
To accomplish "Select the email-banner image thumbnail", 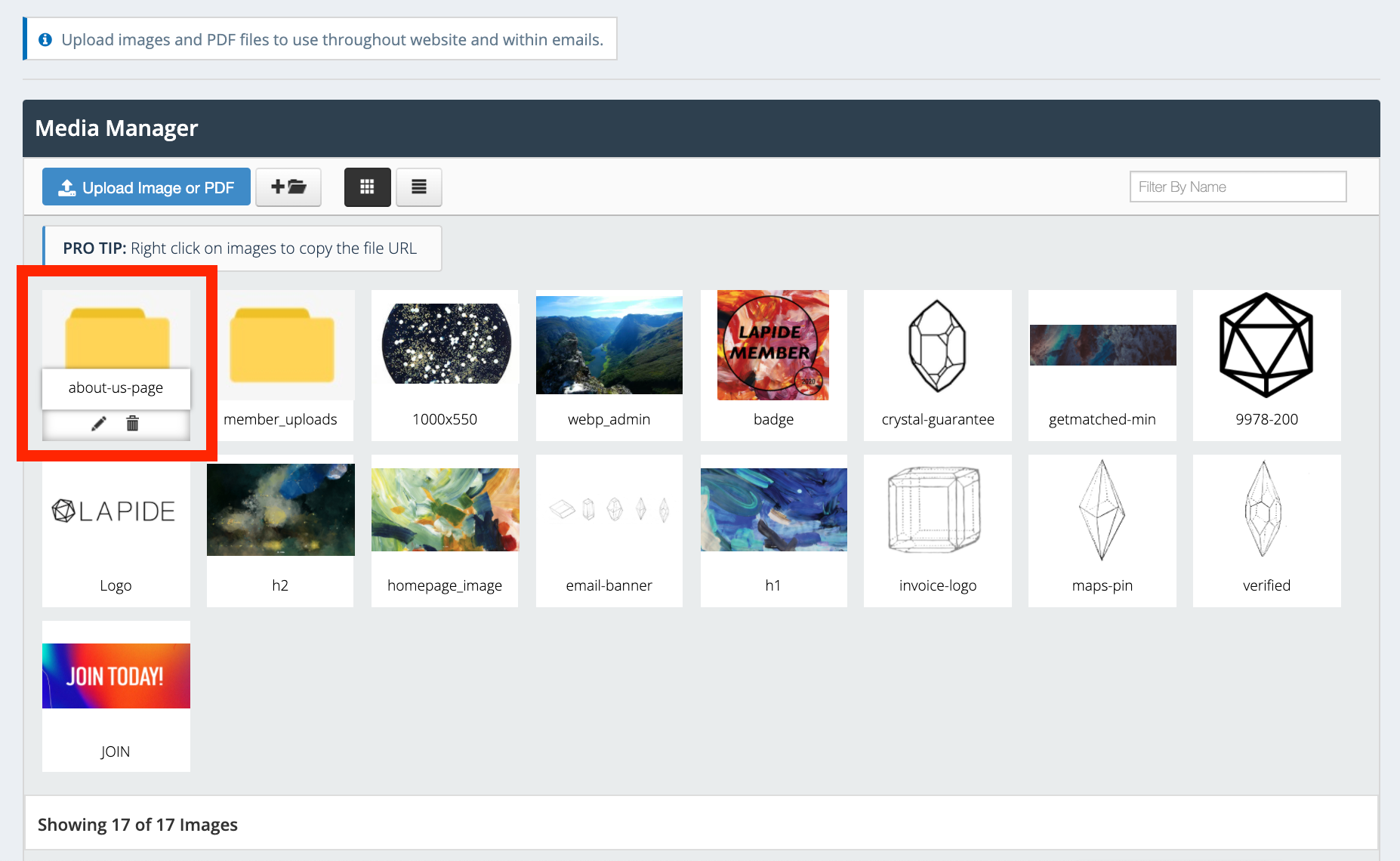I will [x=609, y=510].
